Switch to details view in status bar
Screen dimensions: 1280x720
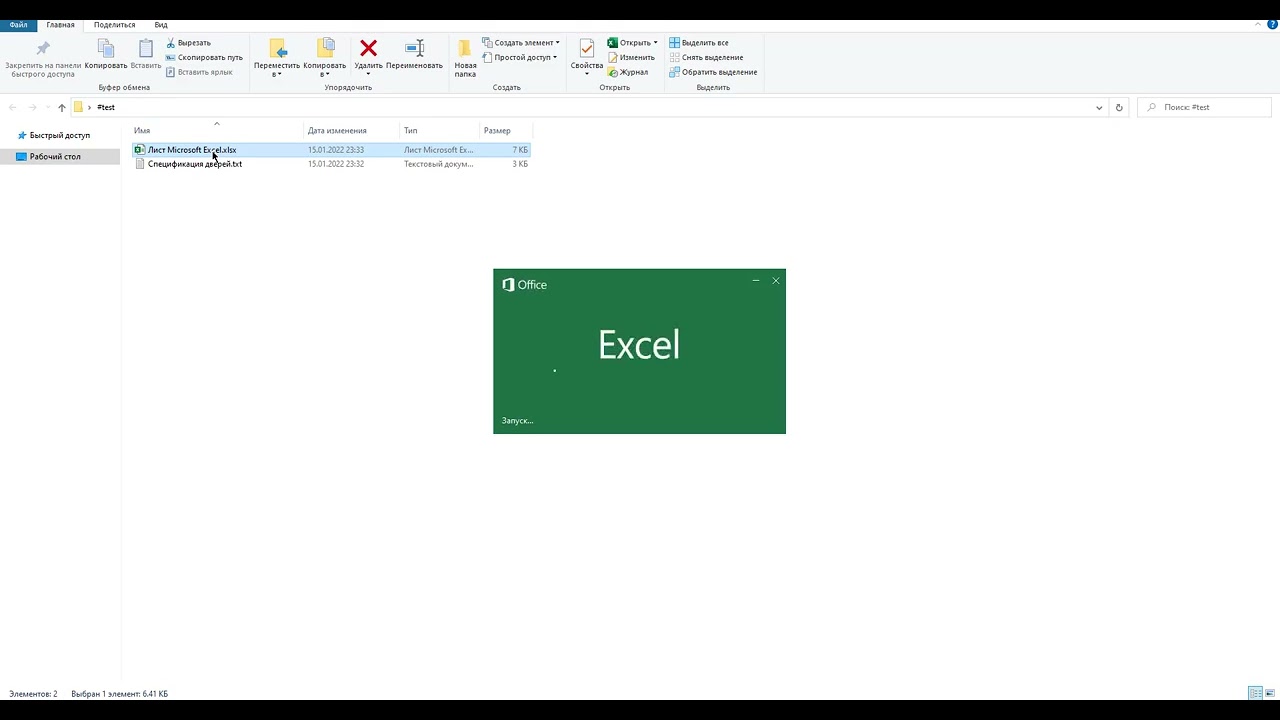pyautogui.click(x=1255, y=693)
